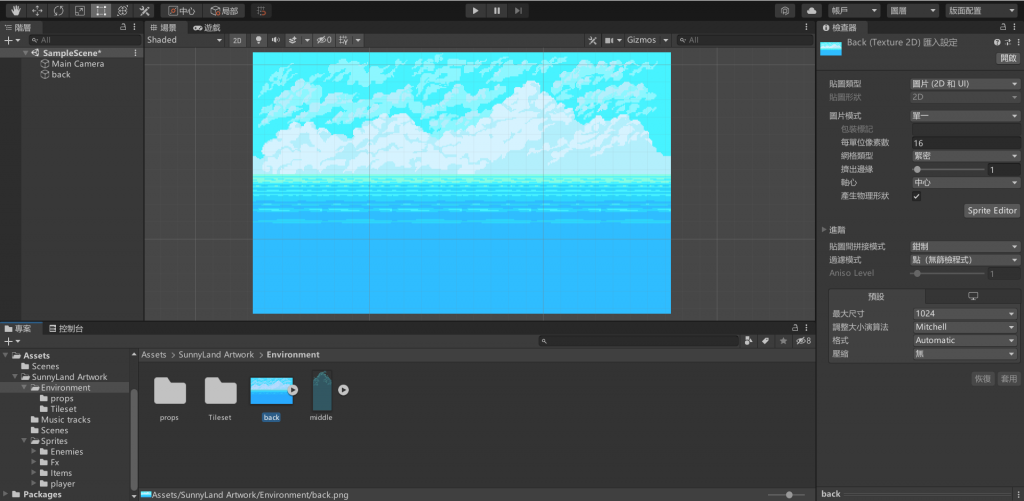Viewport: 1024px width, 501px height.
Task: Click the 開啟 open button
Action: (x=1008, y=58)
